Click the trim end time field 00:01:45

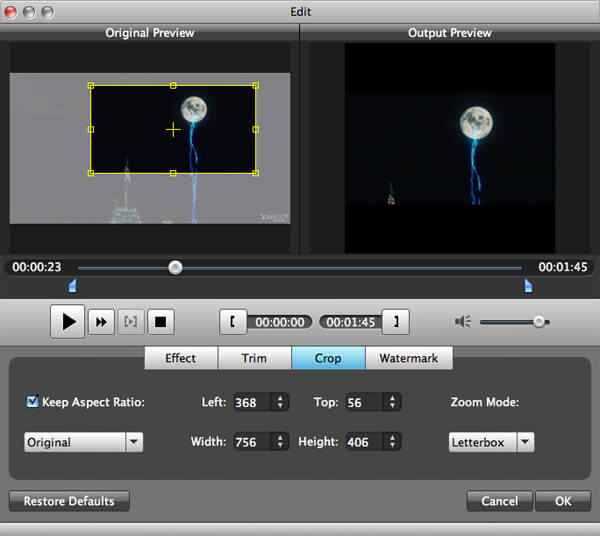click(351, 322)
